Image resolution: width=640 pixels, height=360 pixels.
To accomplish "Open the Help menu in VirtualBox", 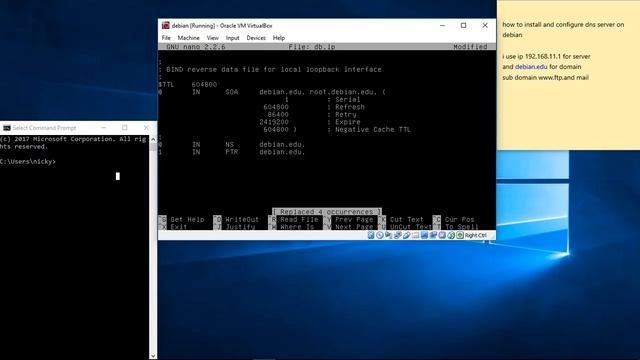I will [279, 38].
